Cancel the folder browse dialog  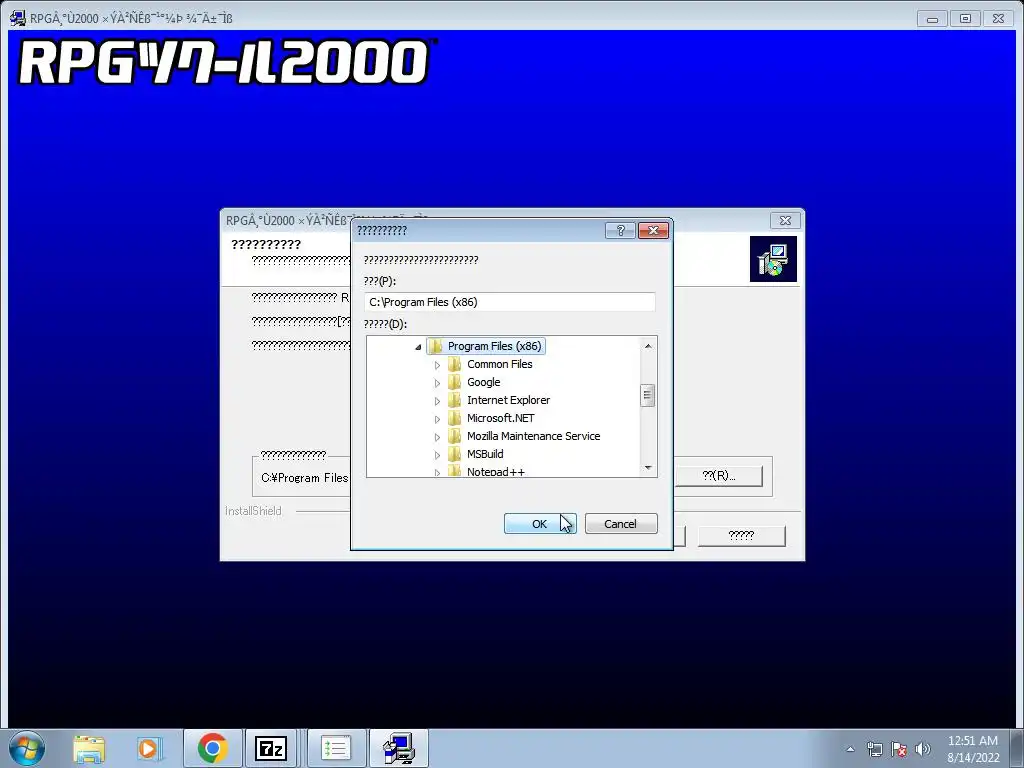[620, 524]
